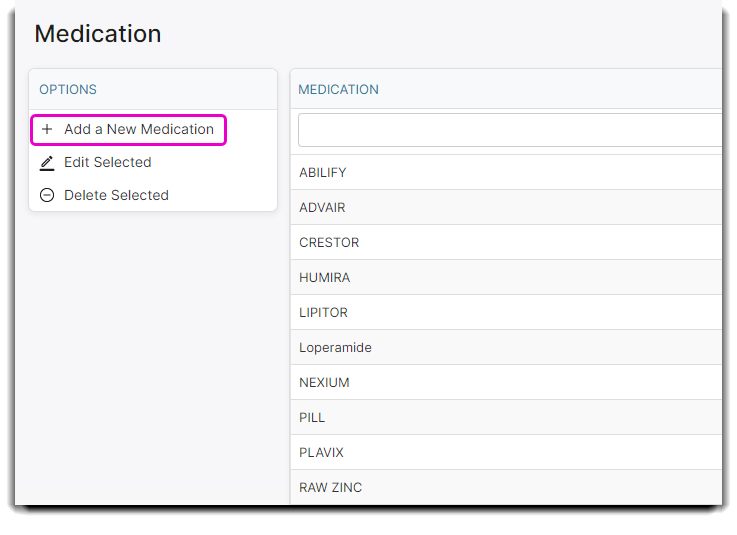The height and width of the screenshot is (535, 737).
Task: Click the OPTIONS panel header
Action: click(68, 90)
